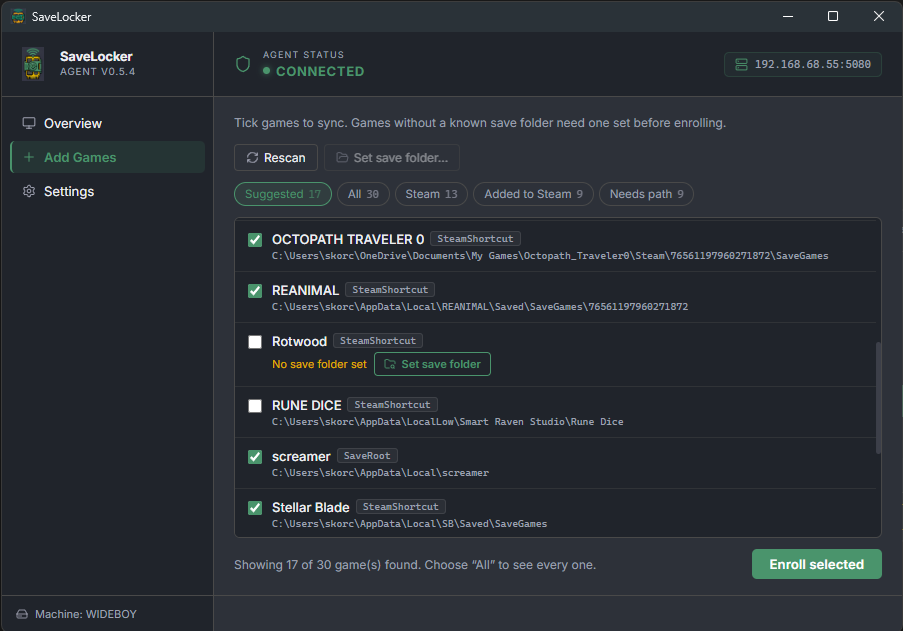Click the 192.168.68.55:5080 server address badge

[x=803, y=64]
